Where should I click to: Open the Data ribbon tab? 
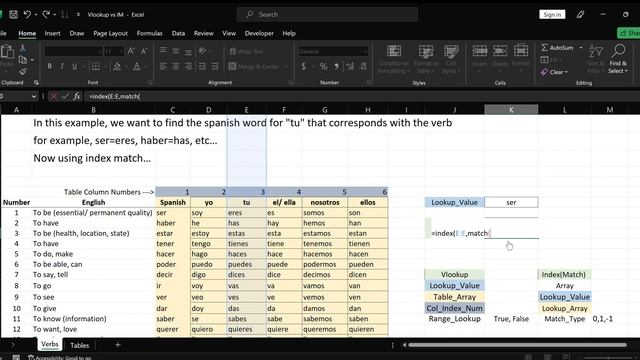tap(178, 33)
